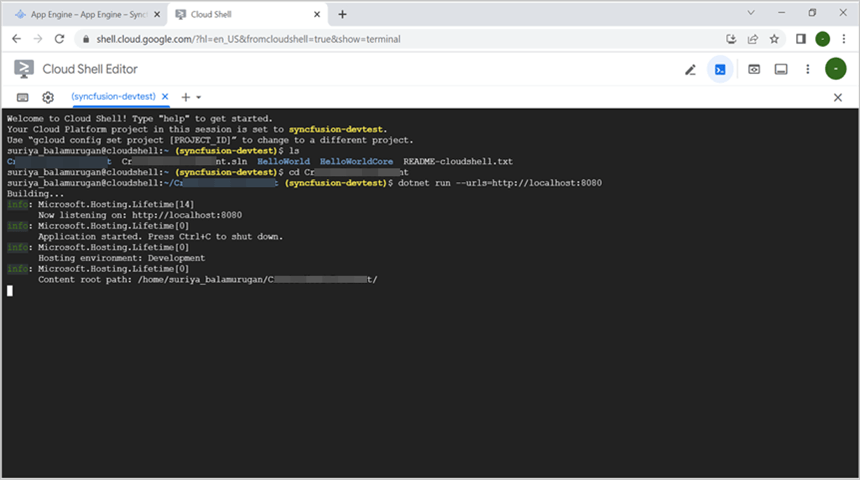Click the terminal cursor block
This screenshot has height=480, width=860.
point(10,290)
